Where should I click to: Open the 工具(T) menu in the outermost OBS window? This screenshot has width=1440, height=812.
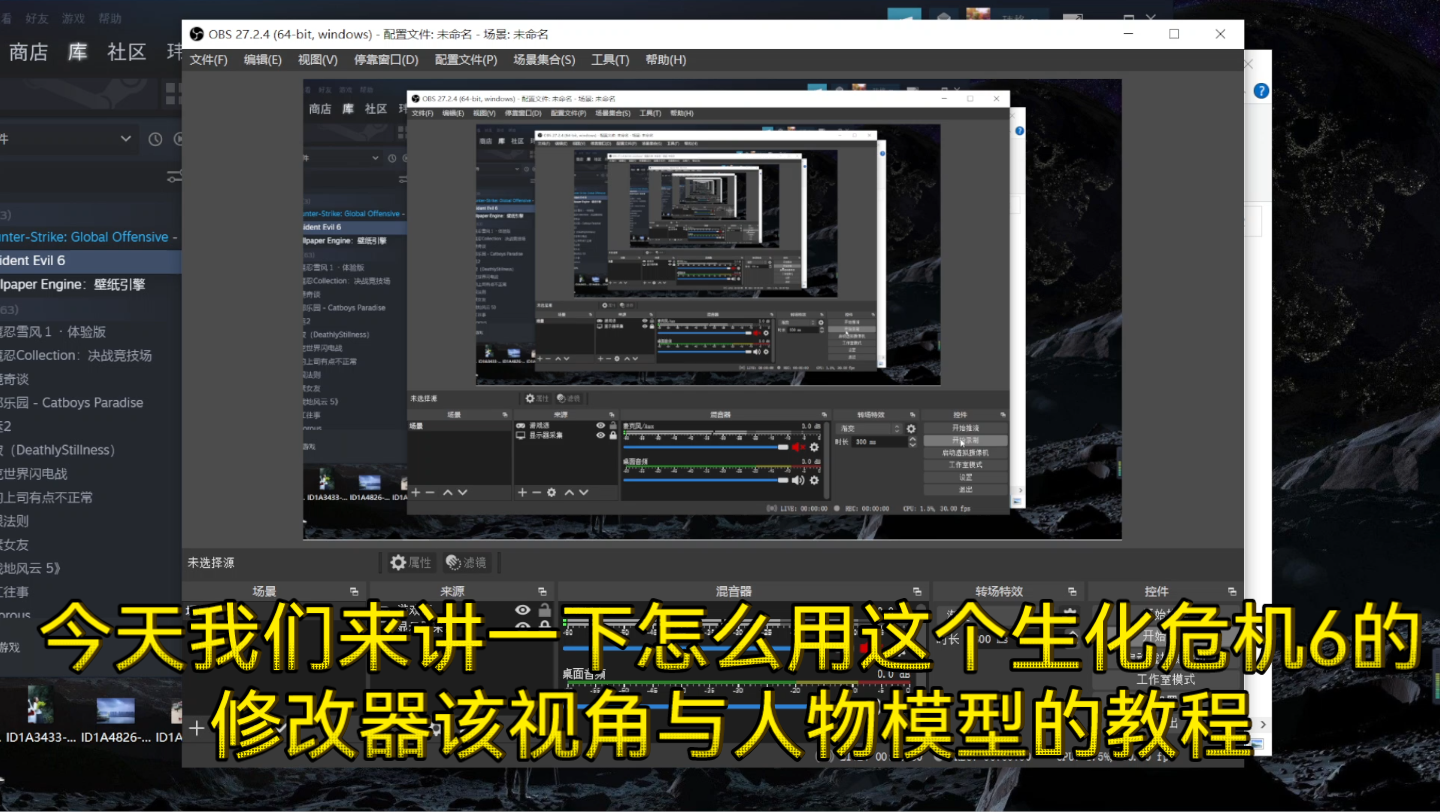[610, 60]
